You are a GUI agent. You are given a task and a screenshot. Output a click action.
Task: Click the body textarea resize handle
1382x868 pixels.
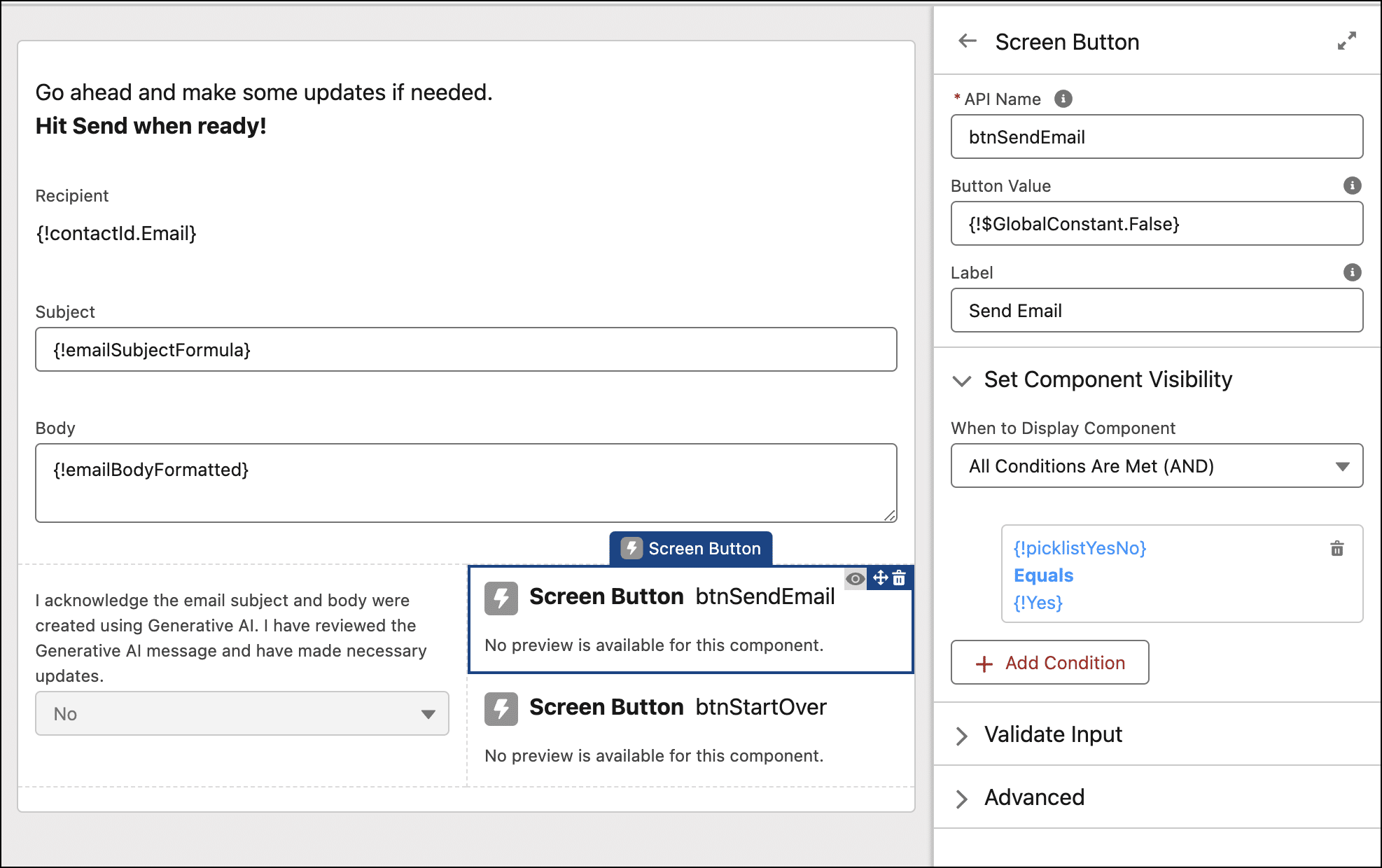889,515
